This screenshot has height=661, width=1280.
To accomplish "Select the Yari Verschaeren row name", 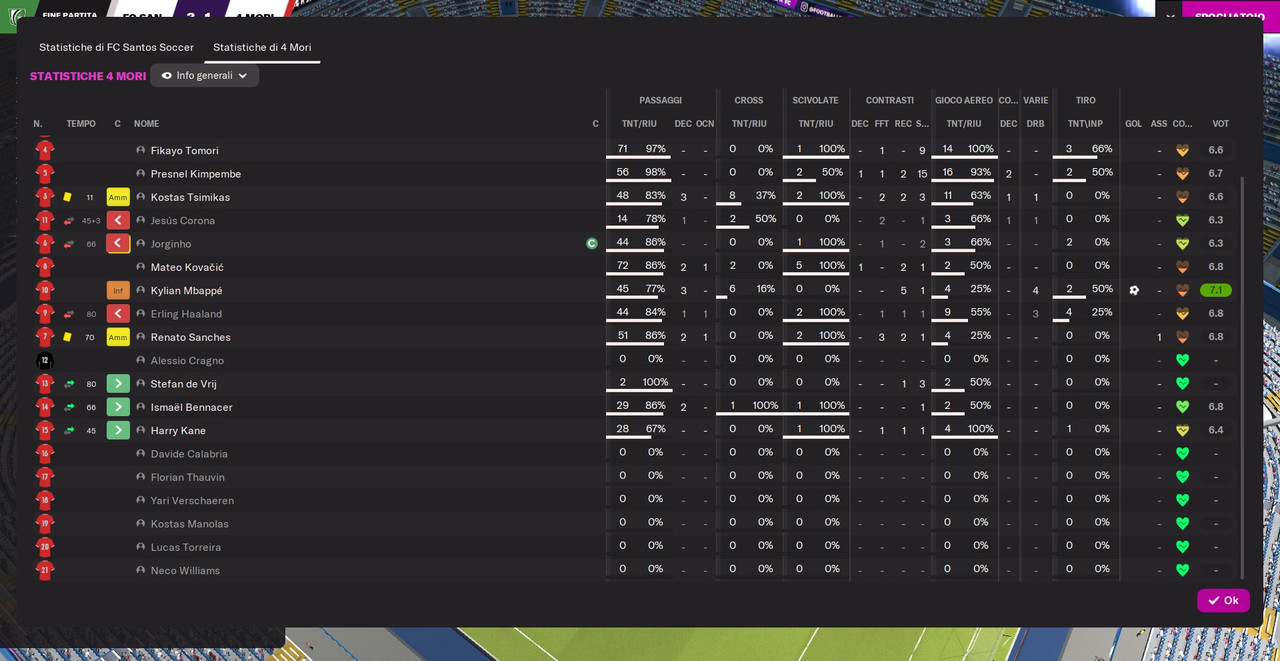I will [192, 501].
